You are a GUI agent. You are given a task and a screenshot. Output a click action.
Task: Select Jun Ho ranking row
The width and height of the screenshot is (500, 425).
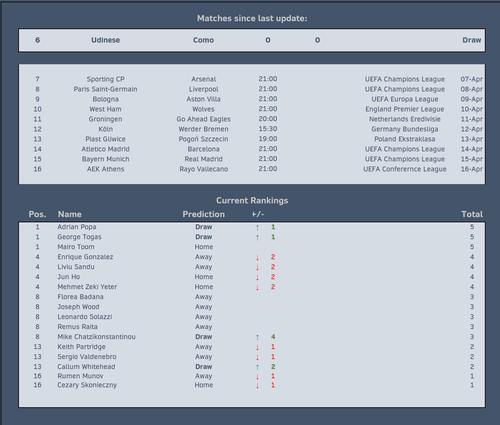point(252,277)
